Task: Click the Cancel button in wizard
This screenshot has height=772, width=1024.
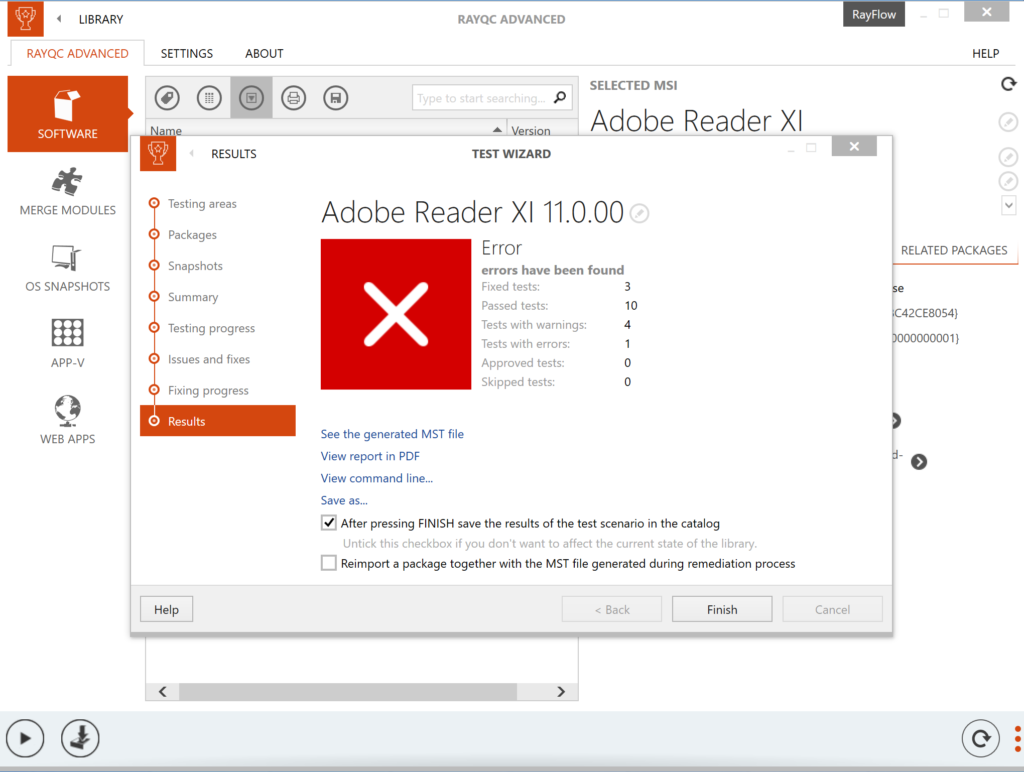Action: click(x=832, y=609)
